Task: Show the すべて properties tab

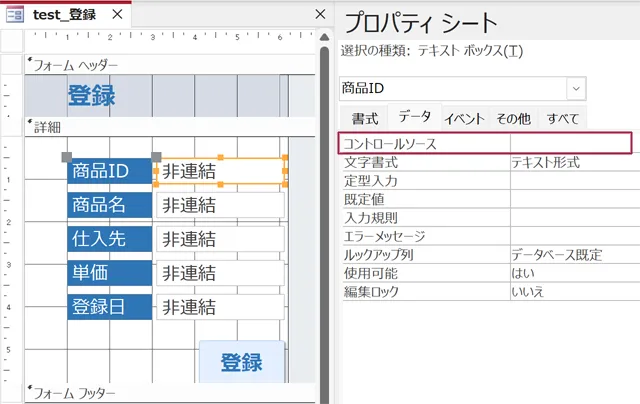Action: coord(563,118)
